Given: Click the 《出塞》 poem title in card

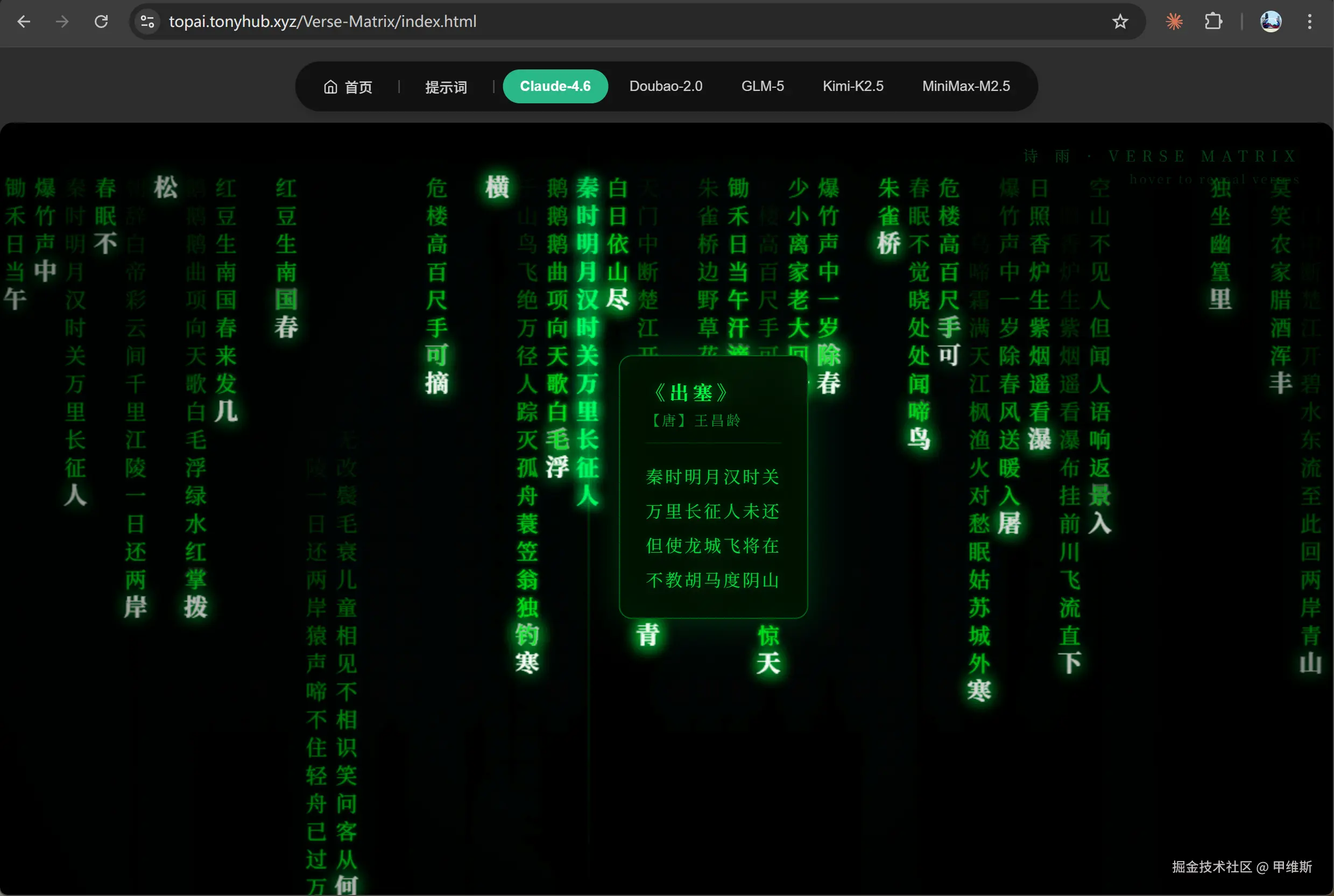Looking at the screenshot, I should pos(691,393).
